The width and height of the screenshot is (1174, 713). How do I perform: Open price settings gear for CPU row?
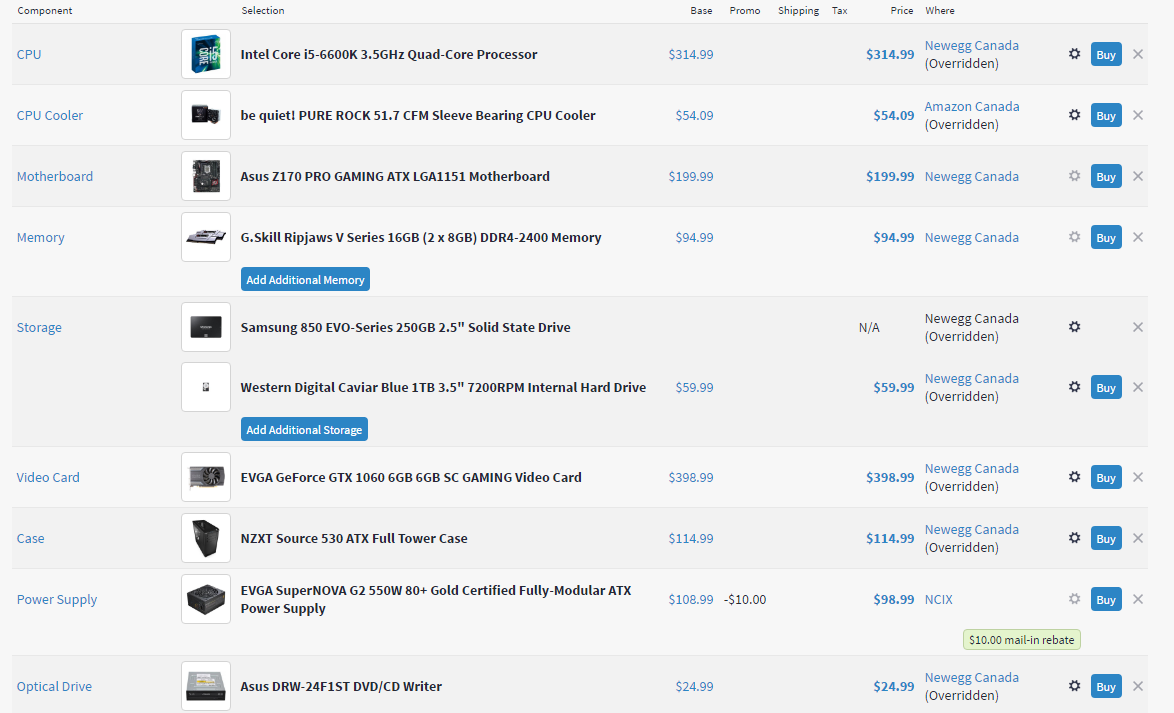[x=1074, y=54]
